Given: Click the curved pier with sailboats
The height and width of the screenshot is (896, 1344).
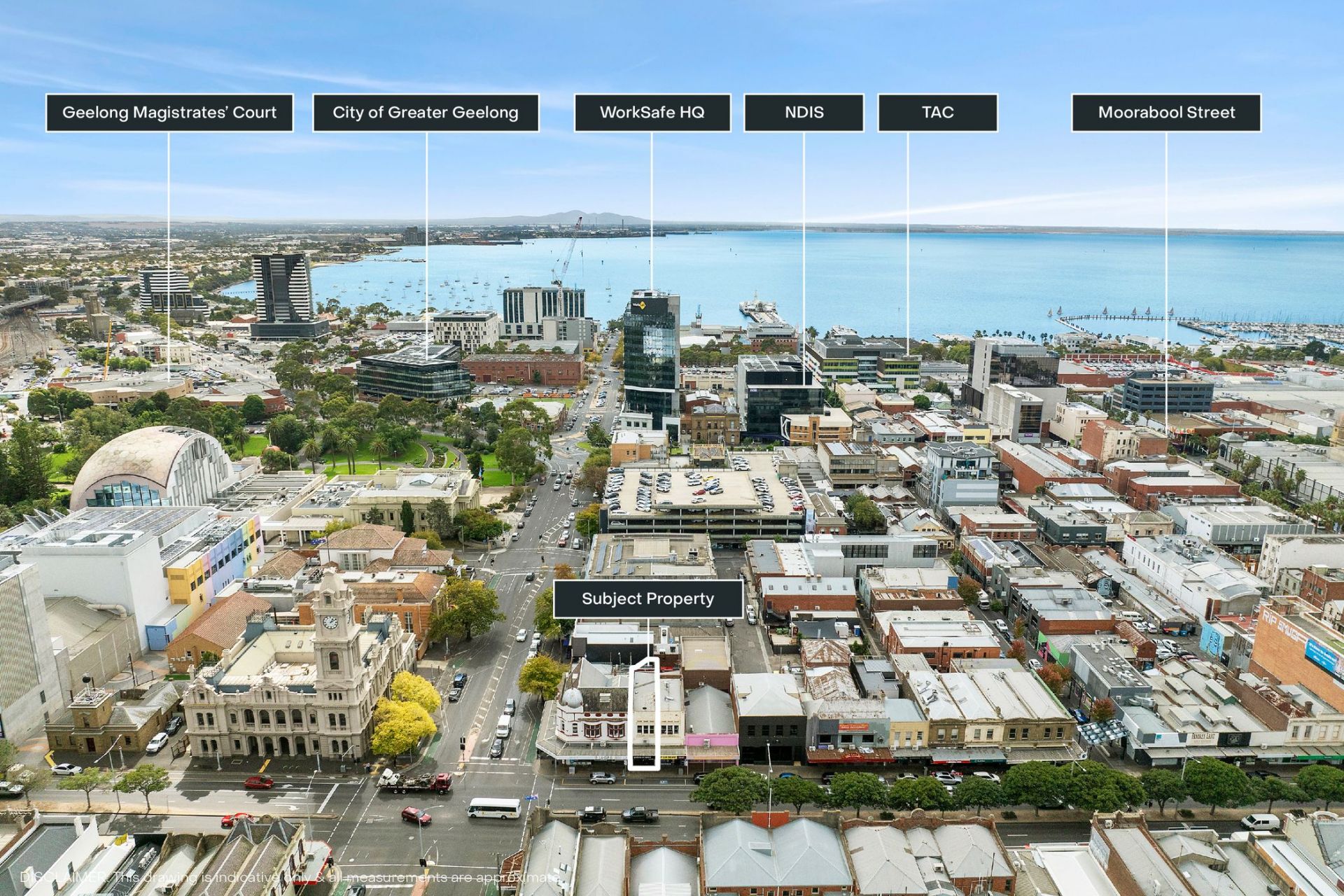Looking at the screenshot, I should 1113,318.
